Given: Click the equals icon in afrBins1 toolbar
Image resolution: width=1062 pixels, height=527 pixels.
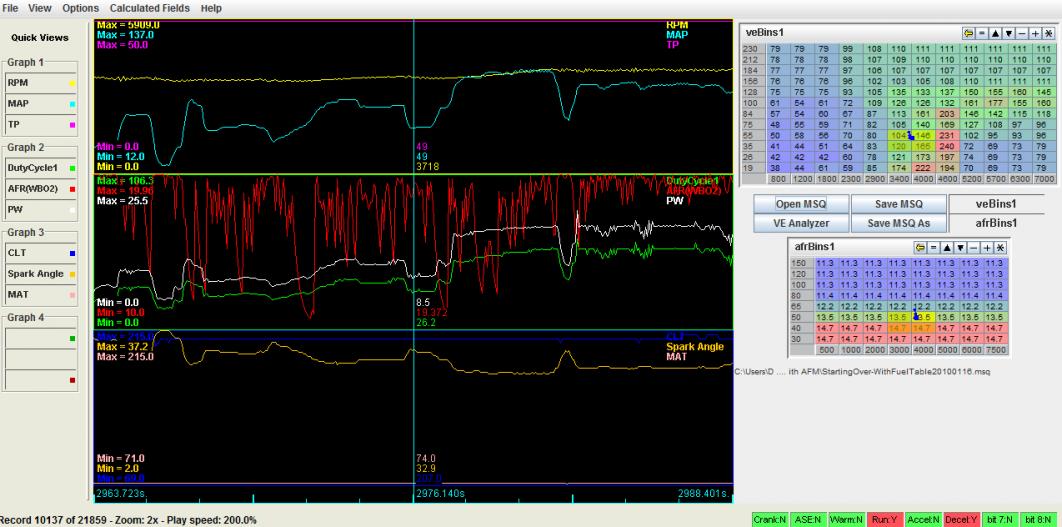Looking at the screenshot, I should (933, 246).
